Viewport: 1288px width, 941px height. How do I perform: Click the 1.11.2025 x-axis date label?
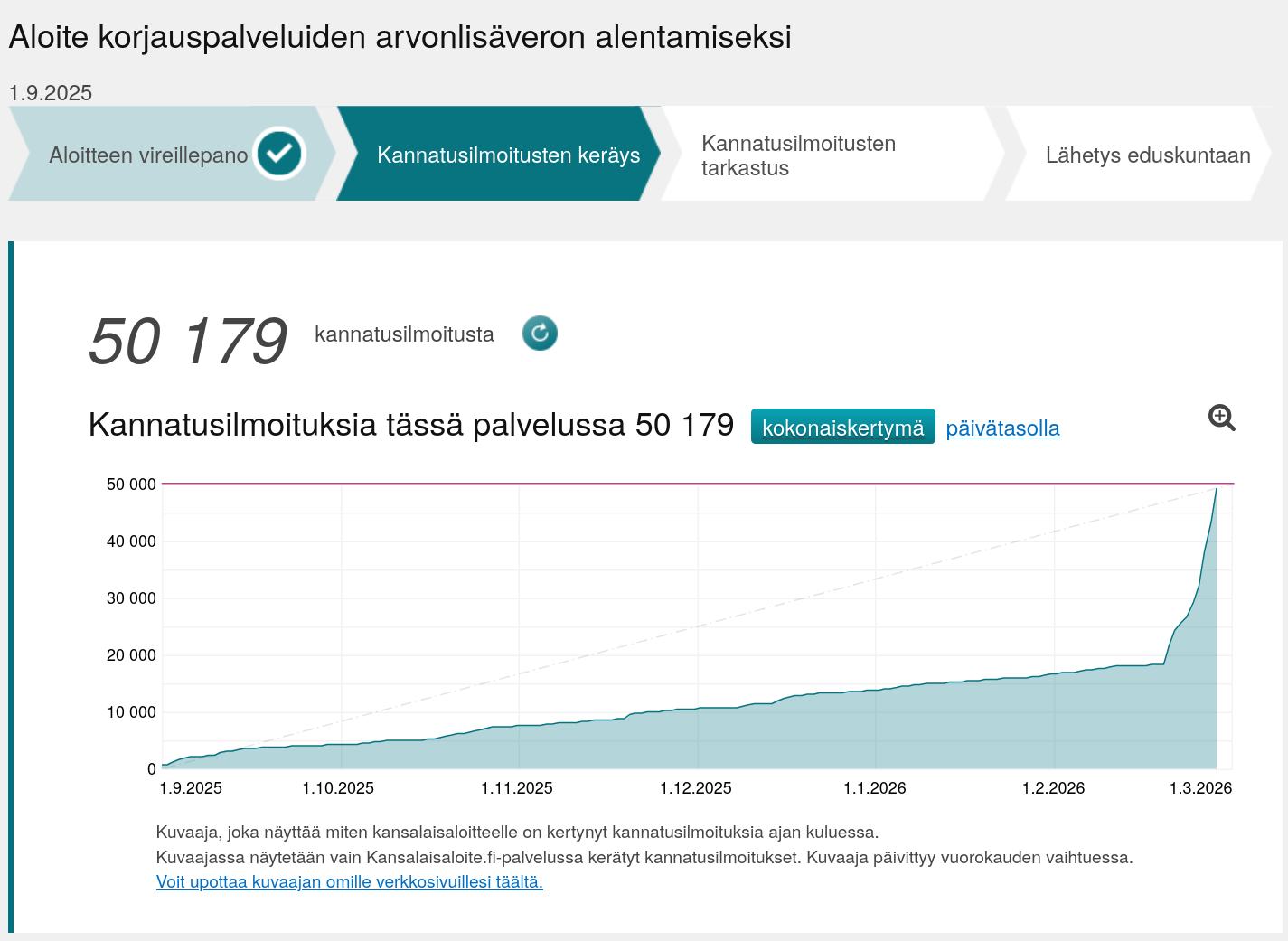tap(516, 788)
